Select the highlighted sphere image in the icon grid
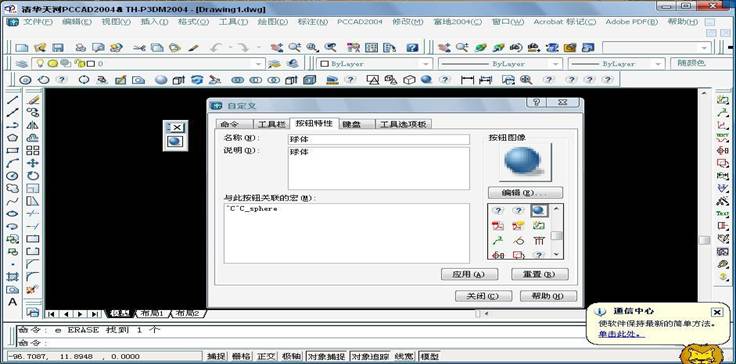The width and height of the screenshot is (736, 364). click(x=539, y=211)
